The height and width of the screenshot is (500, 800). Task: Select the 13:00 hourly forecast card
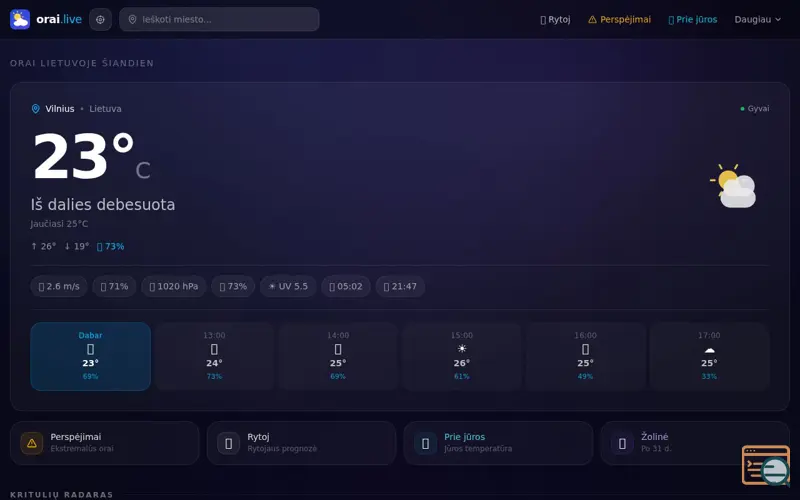pyautogui.click(x=214, y=356)
